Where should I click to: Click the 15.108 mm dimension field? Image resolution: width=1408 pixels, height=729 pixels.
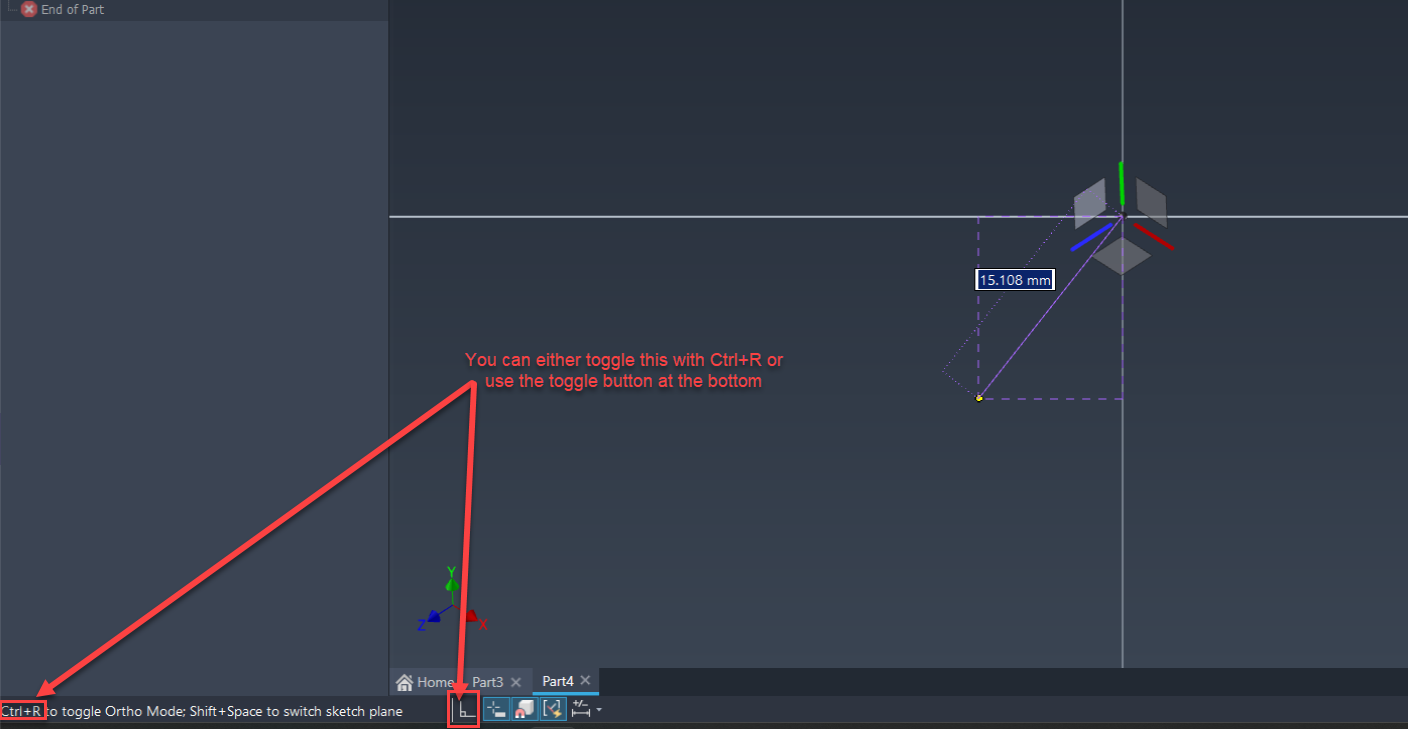1014,279
